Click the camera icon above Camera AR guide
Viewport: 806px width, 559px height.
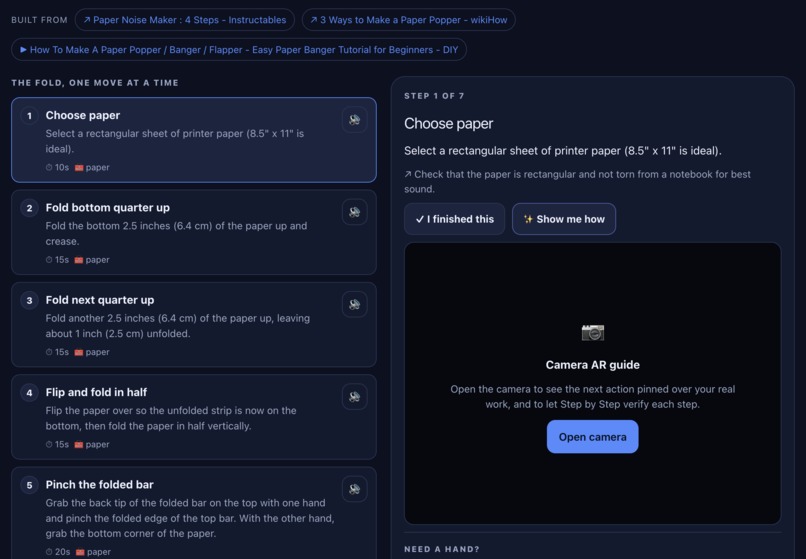pos(593,333)
